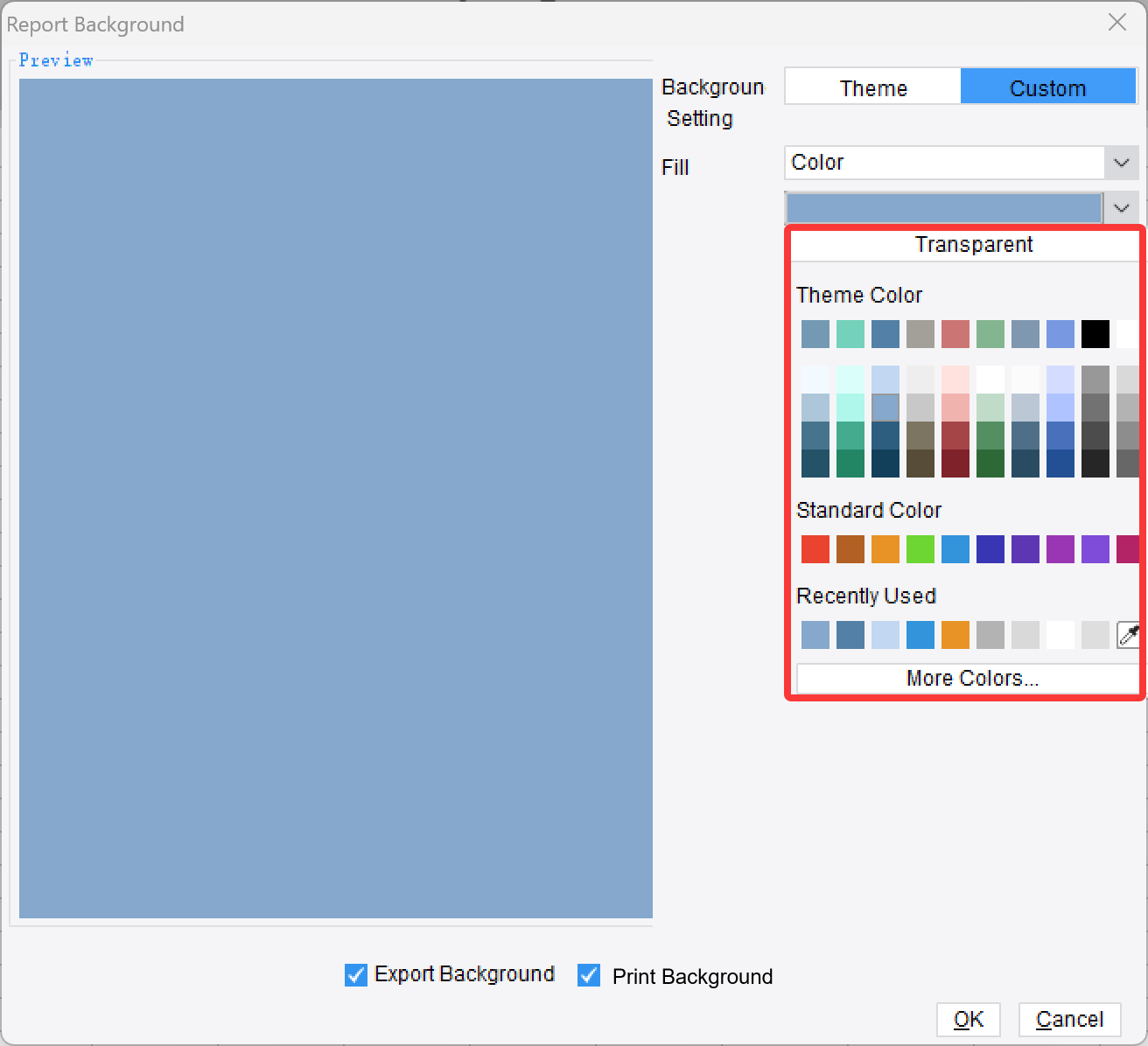The height and width of the screenshot is (1046, 1148).
Task: Dismiss the dialog with Cancel
Action: [x=1069, y=1019]
